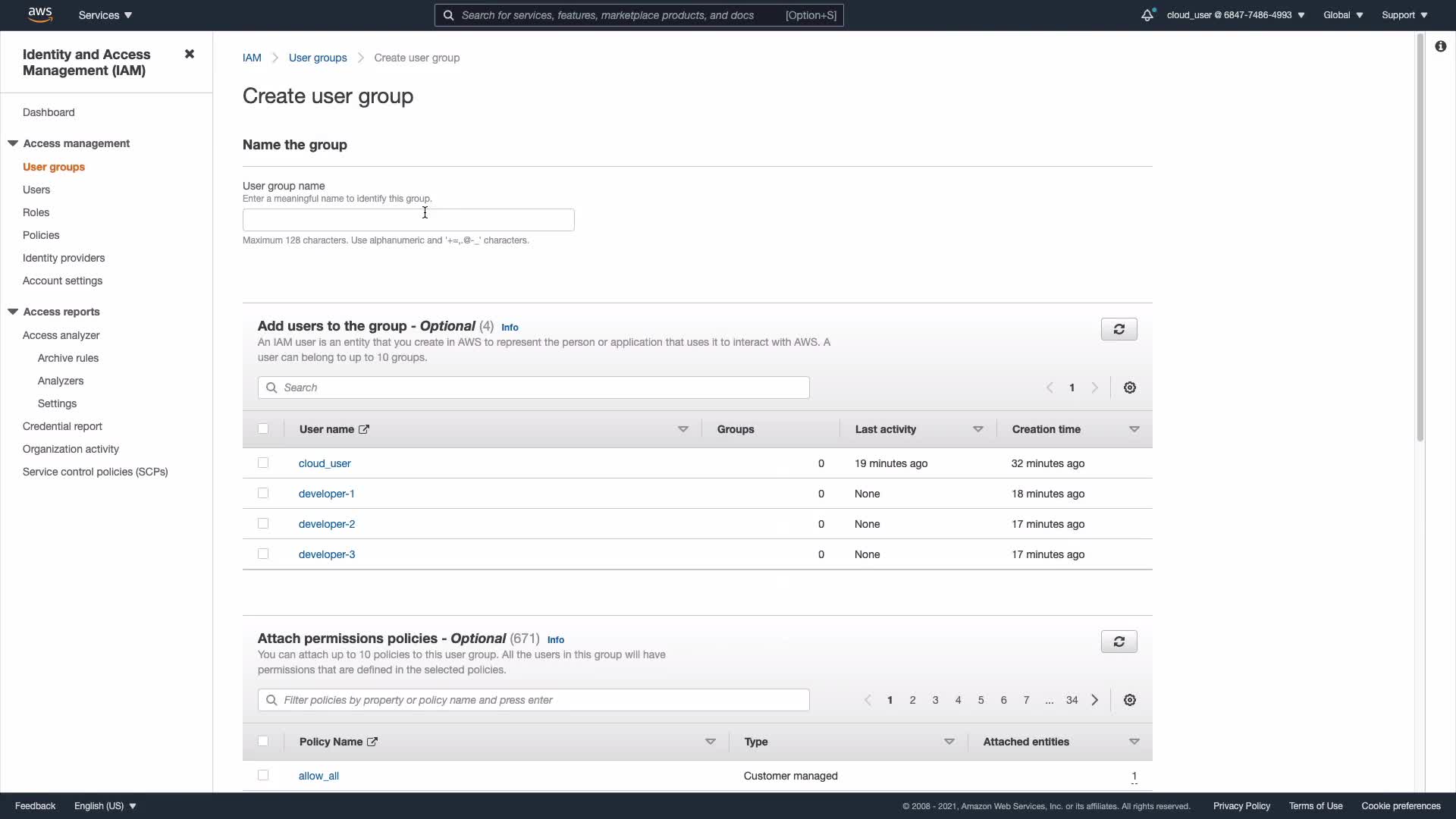
Task: Open Roles in the sidebar
Action: pos(36,212)
